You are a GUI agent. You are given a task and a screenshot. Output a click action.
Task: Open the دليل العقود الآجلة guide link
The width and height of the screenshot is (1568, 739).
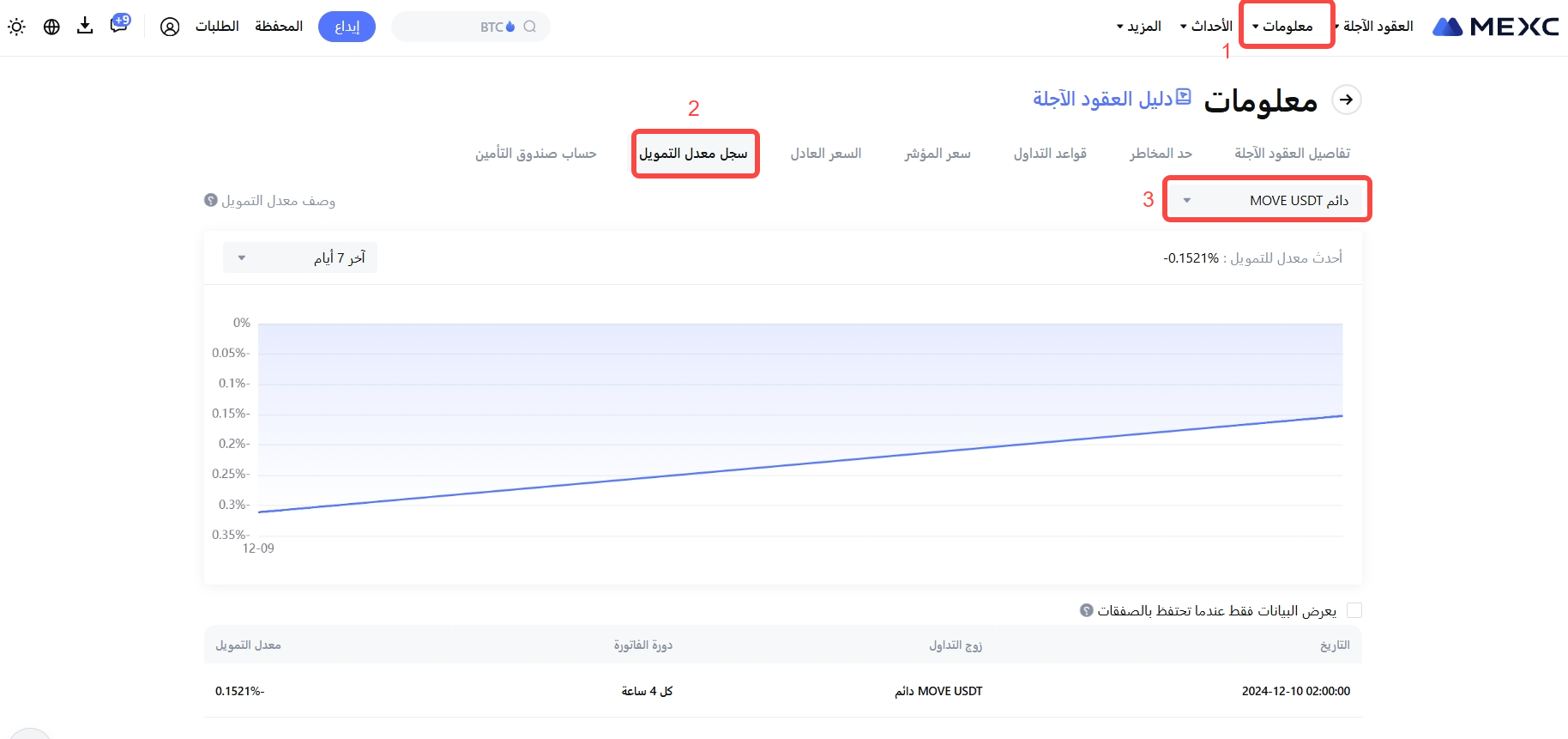point(1112,99)
